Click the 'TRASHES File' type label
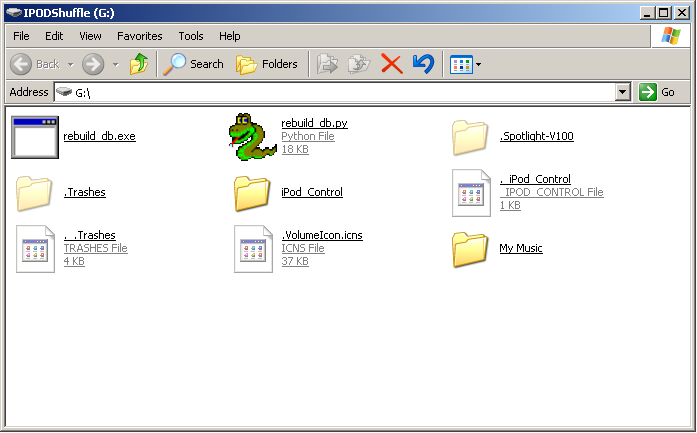This screenshot has height=433, width=697. point(96,248)
